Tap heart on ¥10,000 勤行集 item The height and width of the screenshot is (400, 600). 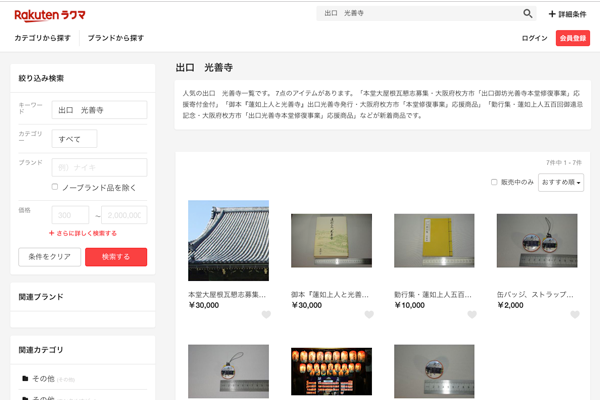pyautogui.click(x=471, y=315)
